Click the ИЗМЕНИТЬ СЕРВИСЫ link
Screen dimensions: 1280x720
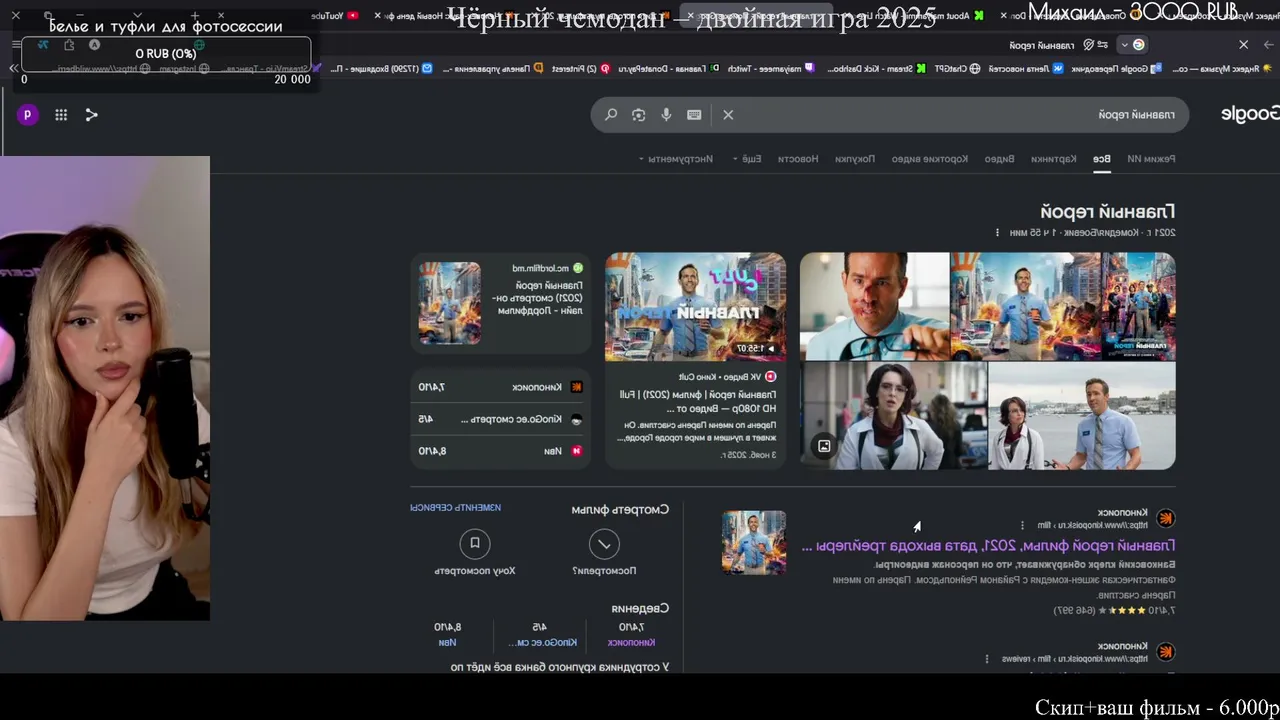[x=455, y=508]
